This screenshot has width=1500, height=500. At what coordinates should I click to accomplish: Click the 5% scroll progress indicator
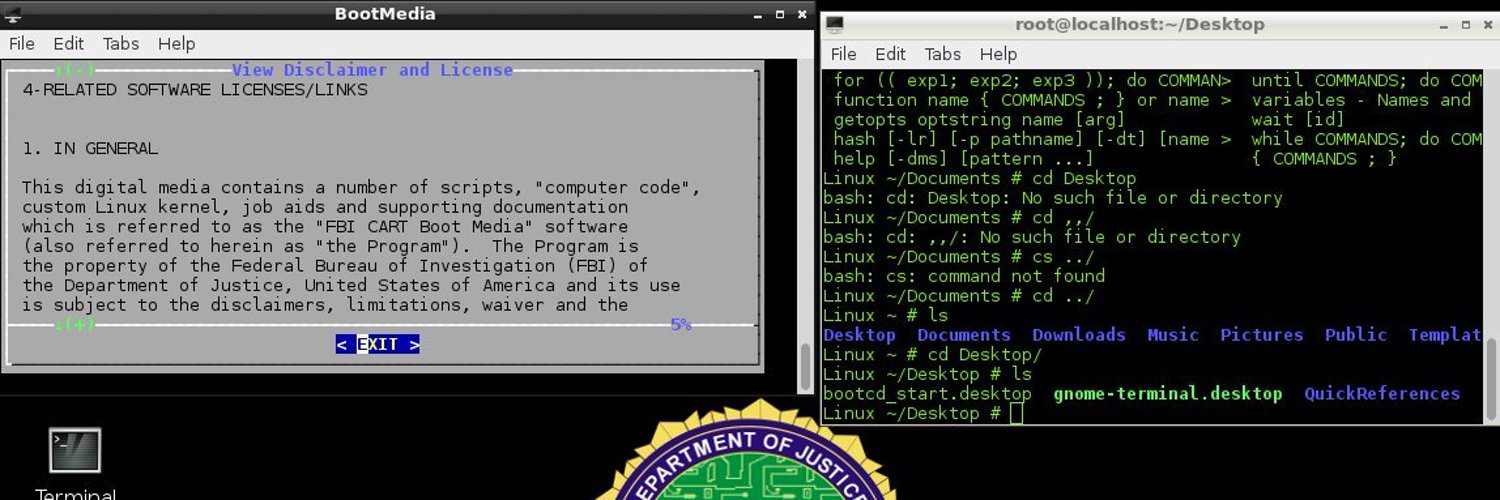(x=681, y=324)
